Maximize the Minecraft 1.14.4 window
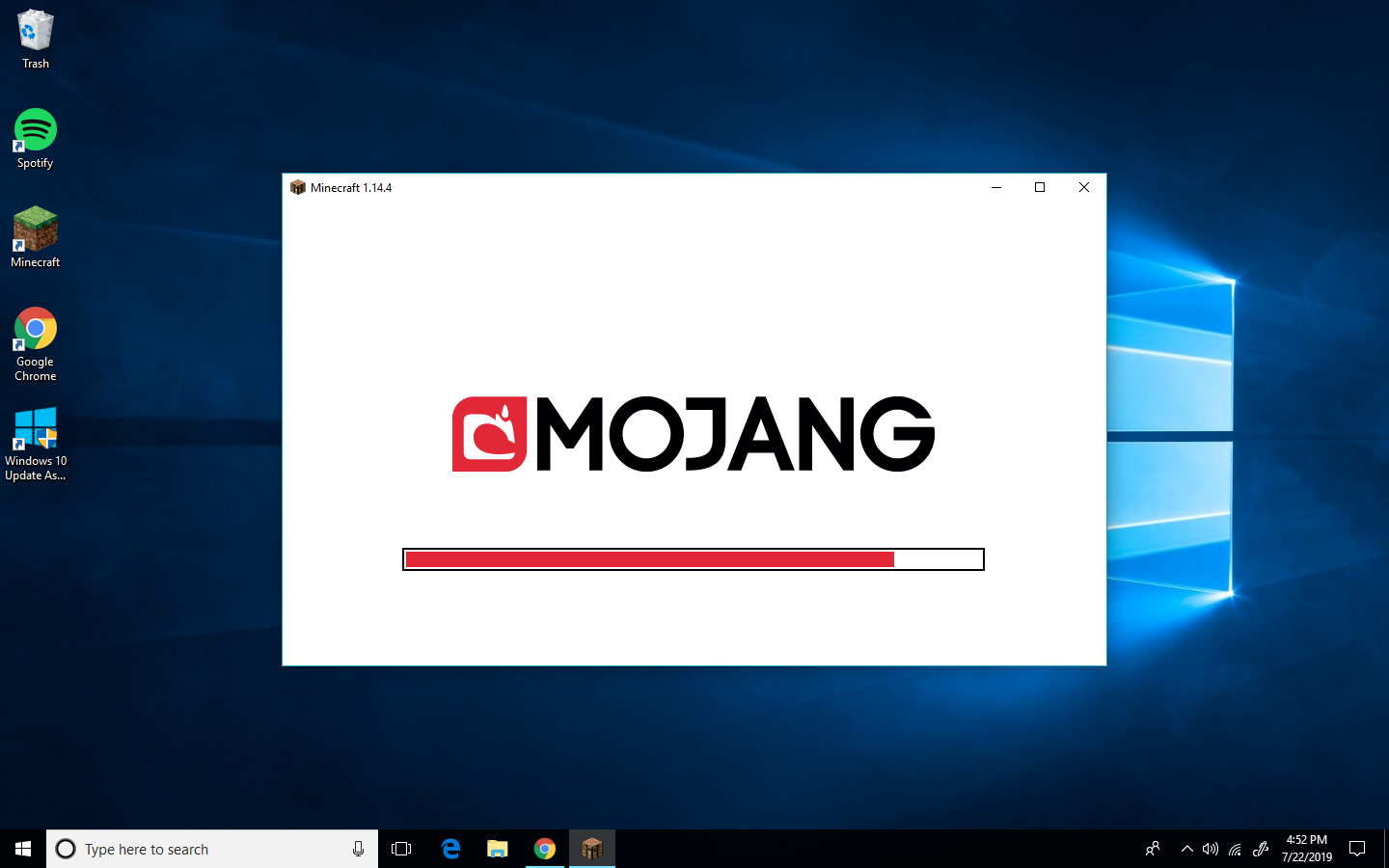Screen dimensions: 1389x868 tap(1040, 187)
